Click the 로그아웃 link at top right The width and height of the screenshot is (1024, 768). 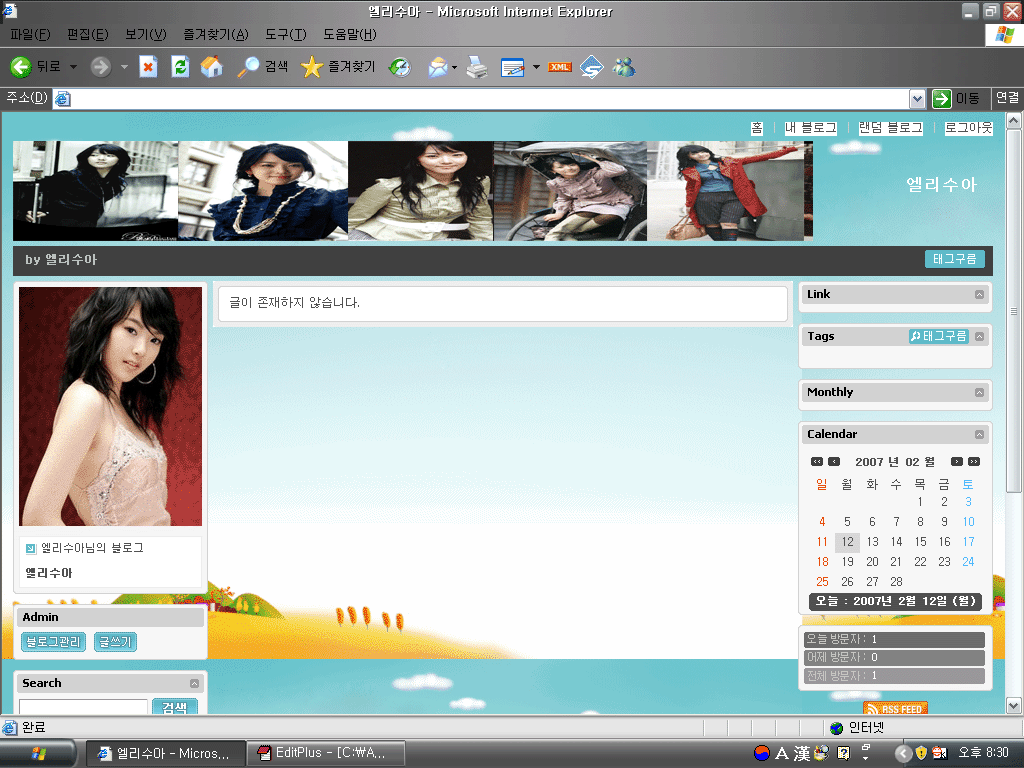tap(968, 128)
